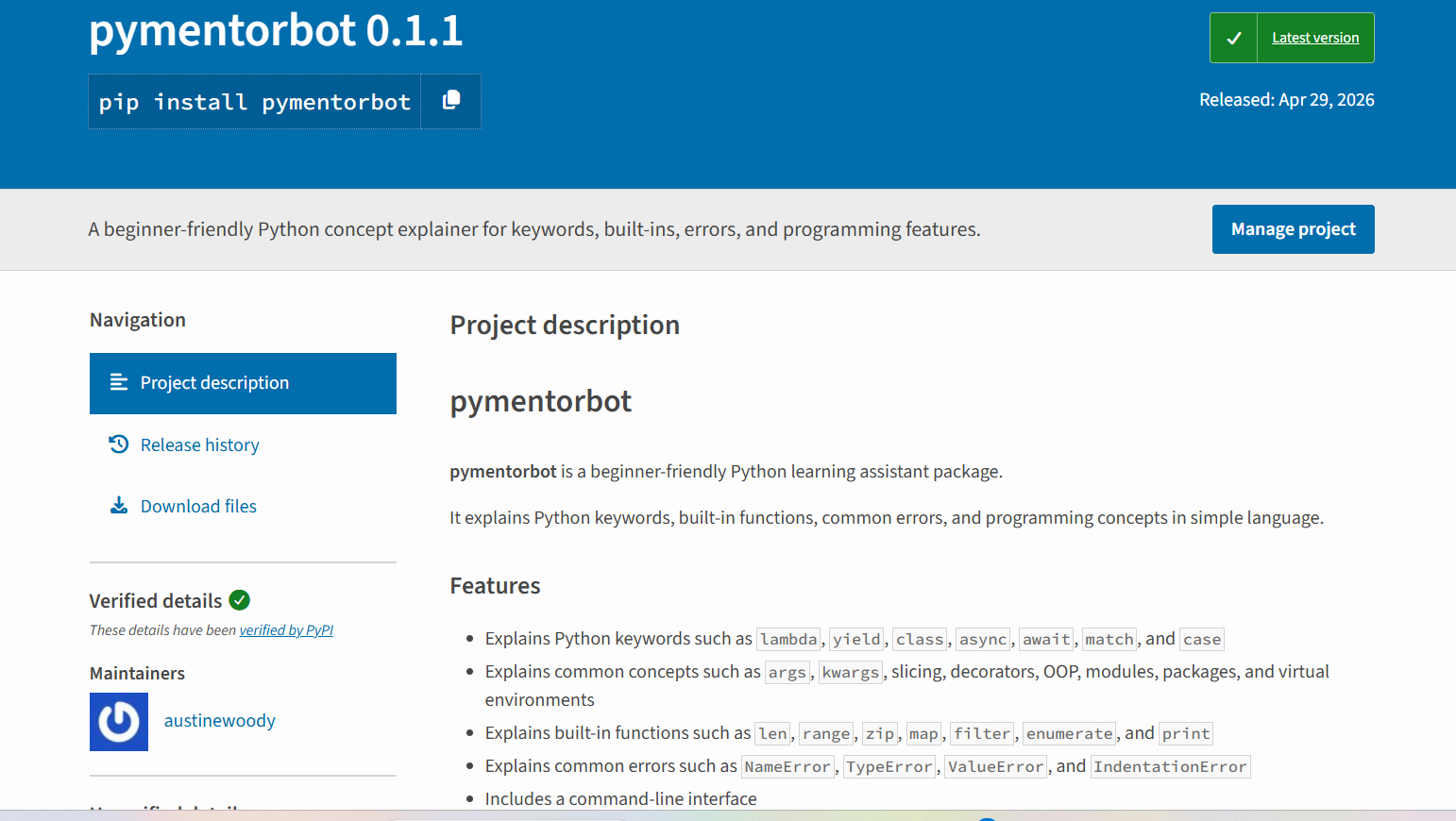Select the Project description tab
Image resolution: width=1456 pixels, height=821 pixels.
[x=243, y=383]
